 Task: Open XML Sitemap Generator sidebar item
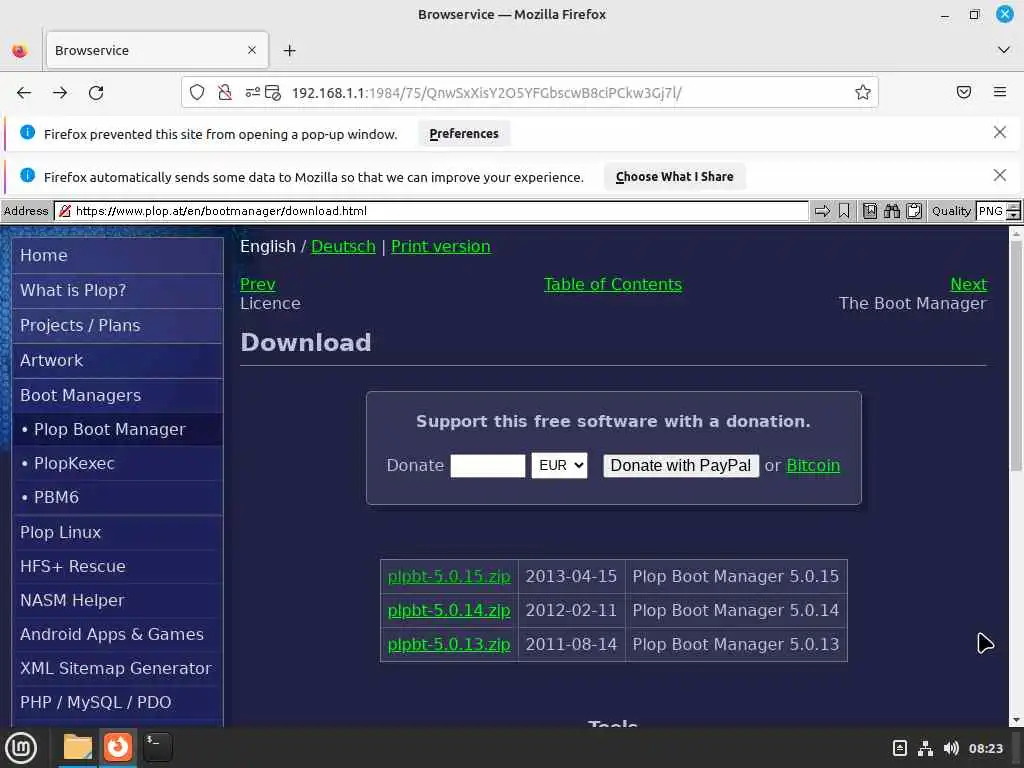tap(118, 668)
